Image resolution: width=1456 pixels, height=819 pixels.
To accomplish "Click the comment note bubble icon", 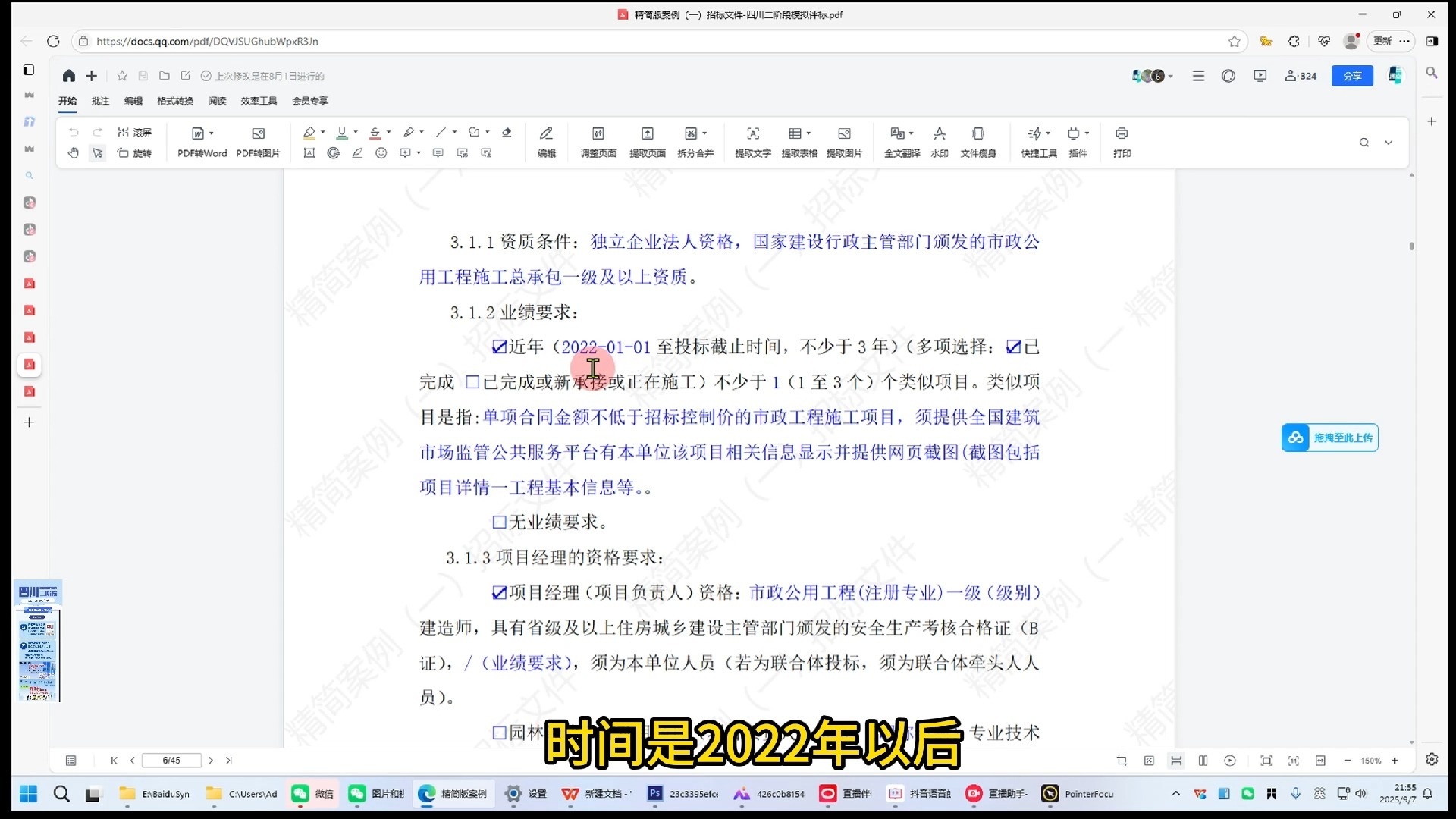I will pyautogui.click(x=438, y=153).
